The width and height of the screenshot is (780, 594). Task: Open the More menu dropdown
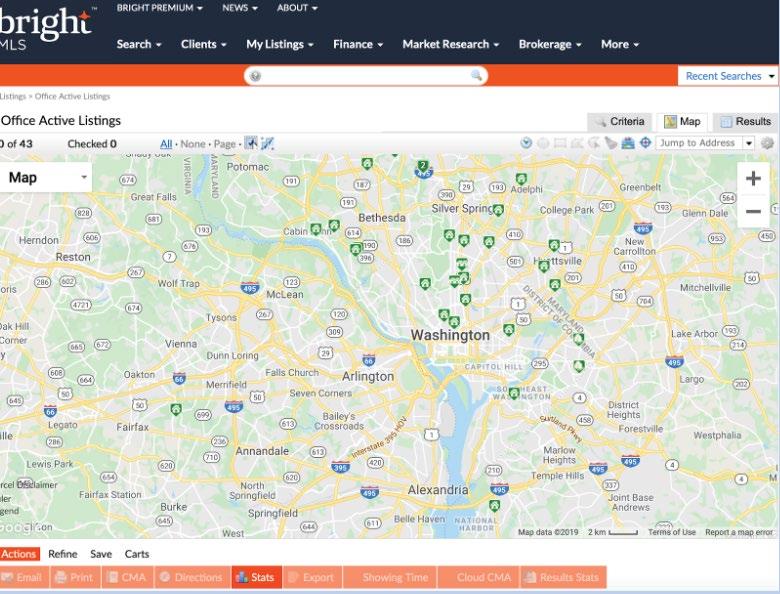(619, 44)
